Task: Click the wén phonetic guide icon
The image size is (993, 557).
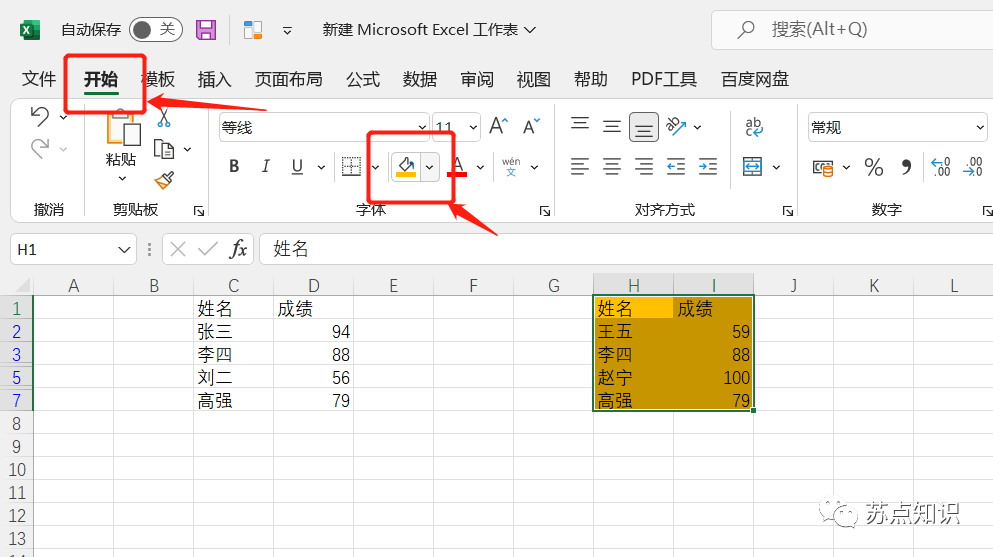Action: pyautogui.click(x=511, y=166)
